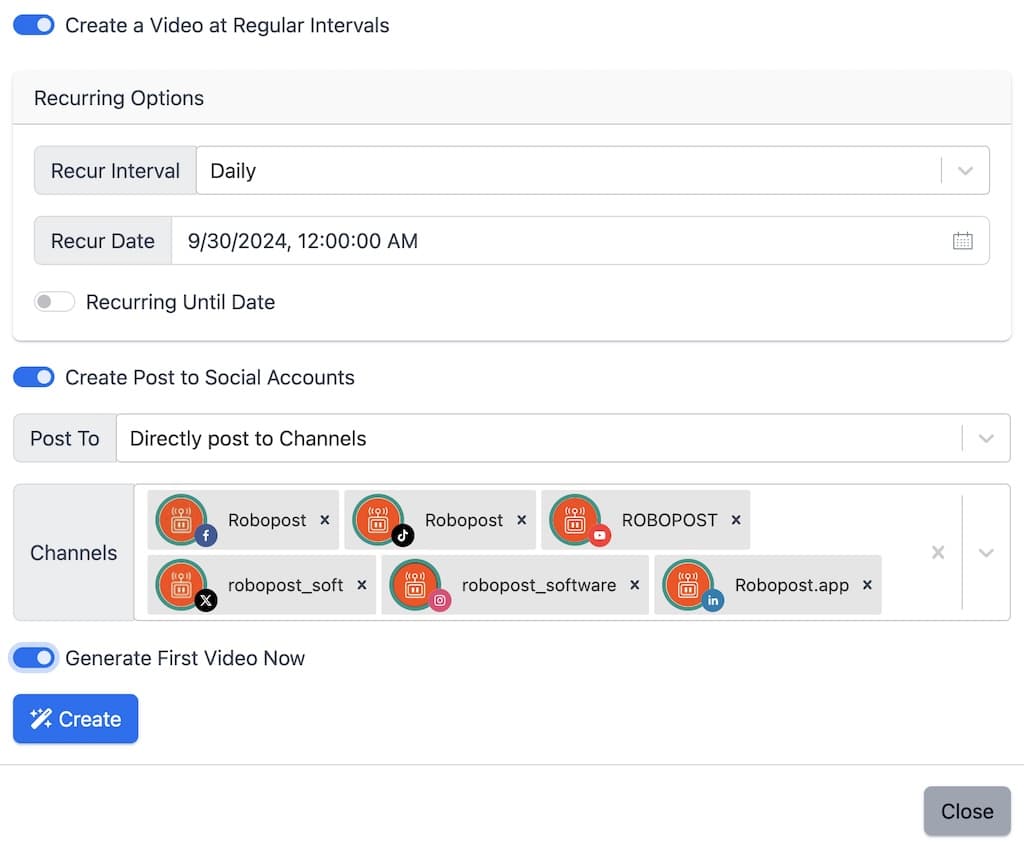This screenshot has height=846, width=1024.
Task: Click the Channels label
Action: pos(74,553)
